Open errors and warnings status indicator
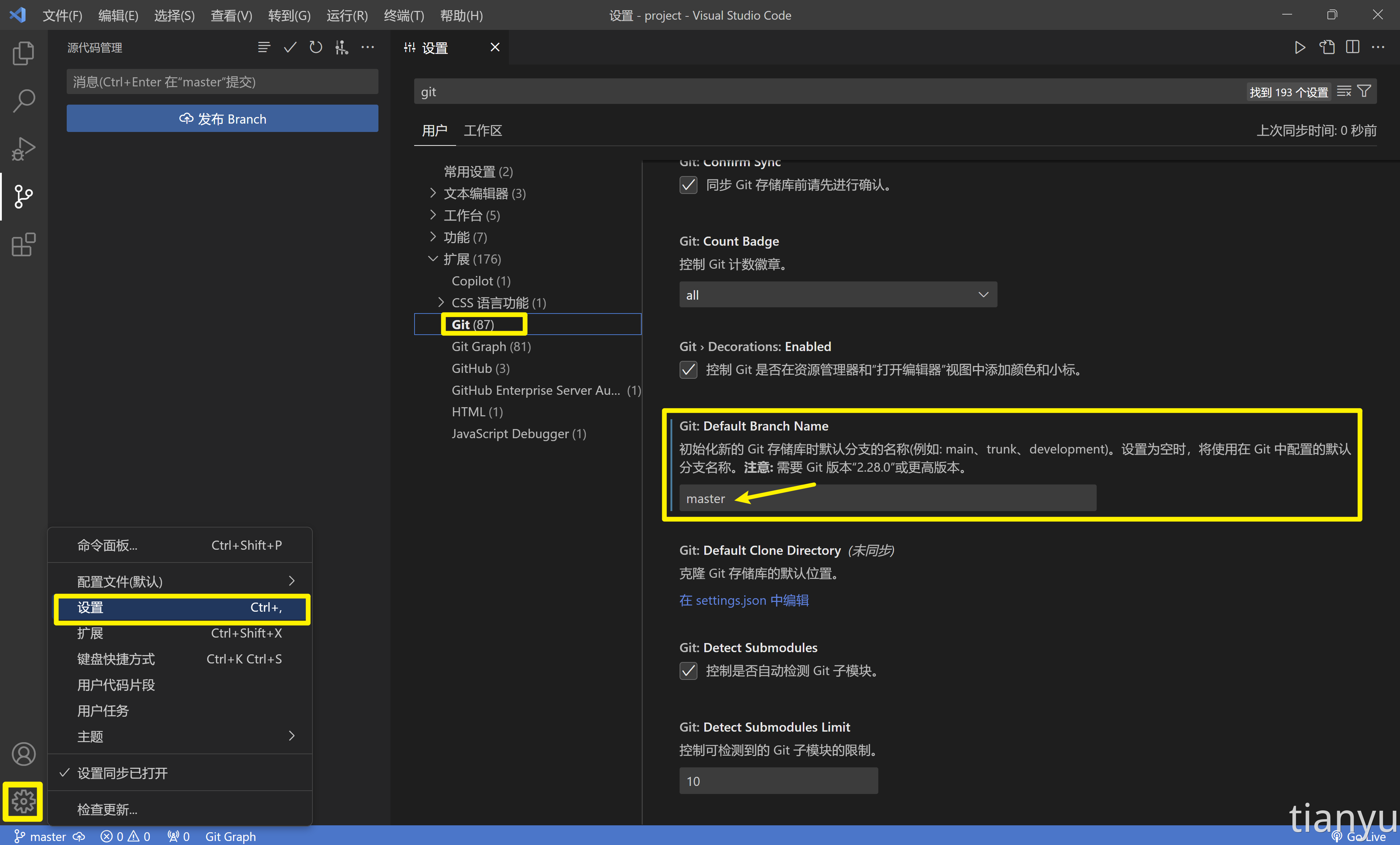Screen dimensions: 1400x845 coord(125,837)
